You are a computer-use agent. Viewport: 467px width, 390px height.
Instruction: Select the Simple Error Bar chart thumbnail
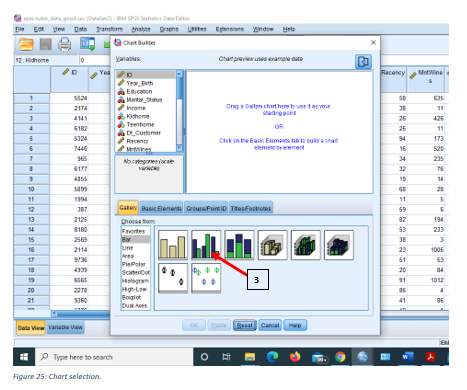click(173, 278)
